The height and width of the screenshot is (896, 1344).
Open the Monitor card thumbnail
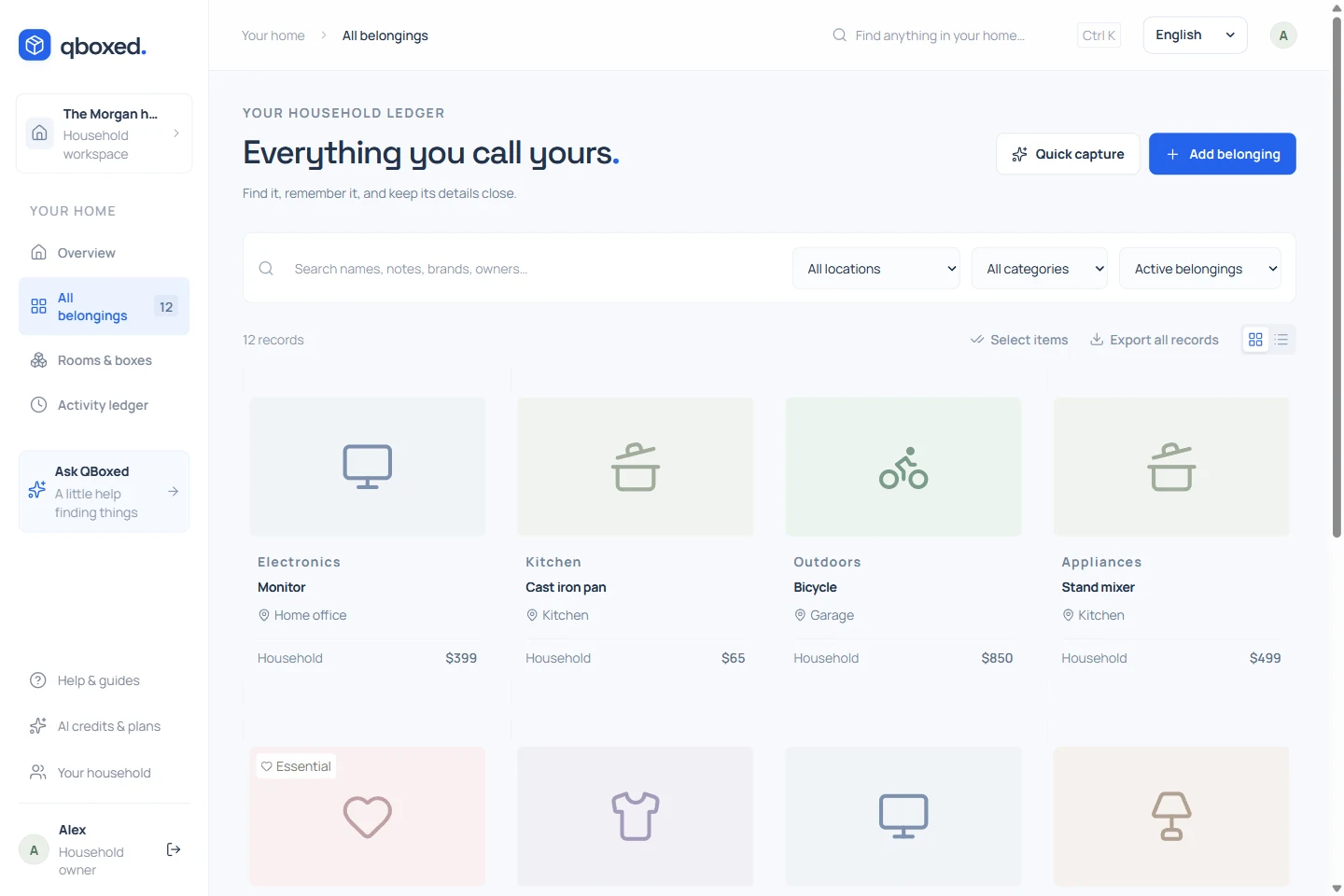point(368,467)
